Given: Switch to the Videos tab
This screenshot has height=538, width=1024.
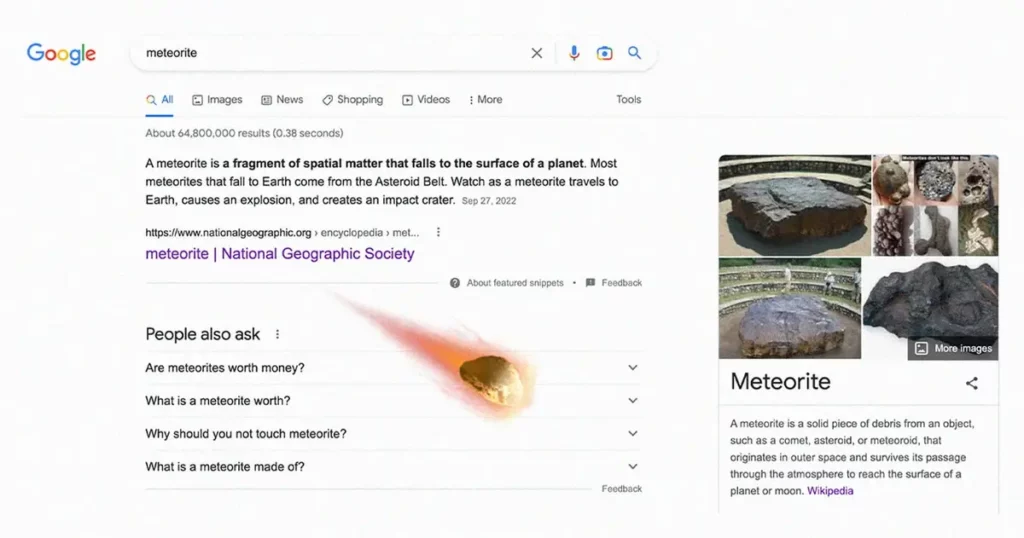Looking at the screenshot, I should click(x=426, y=100).
